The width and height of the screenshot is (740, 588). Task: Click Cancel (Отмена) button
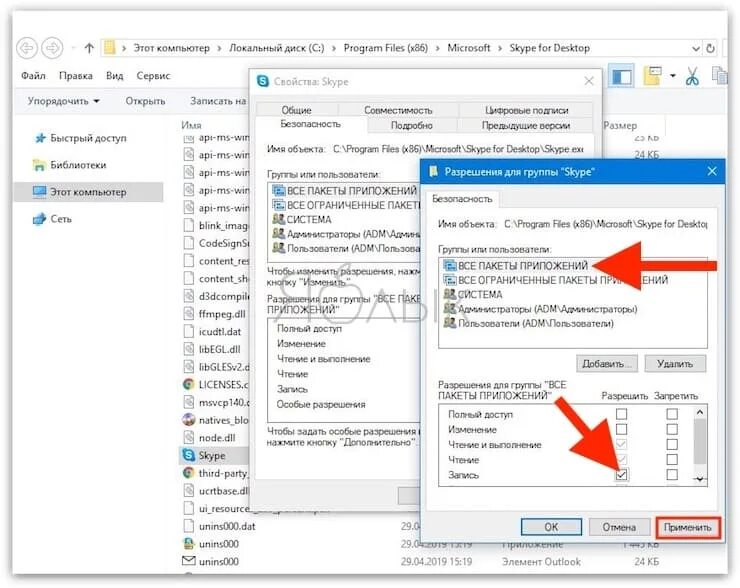coord(619,527)
